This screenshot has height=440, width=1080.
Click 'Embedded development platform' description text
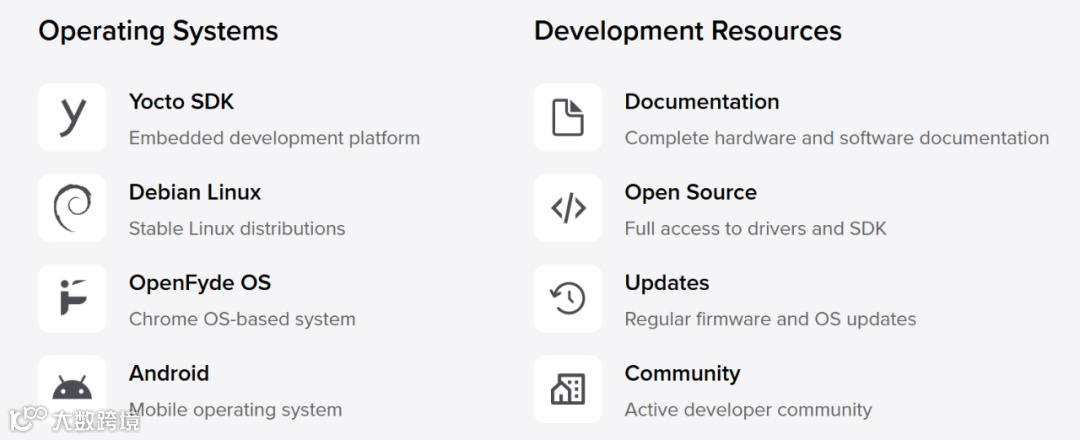coord(274,138)
